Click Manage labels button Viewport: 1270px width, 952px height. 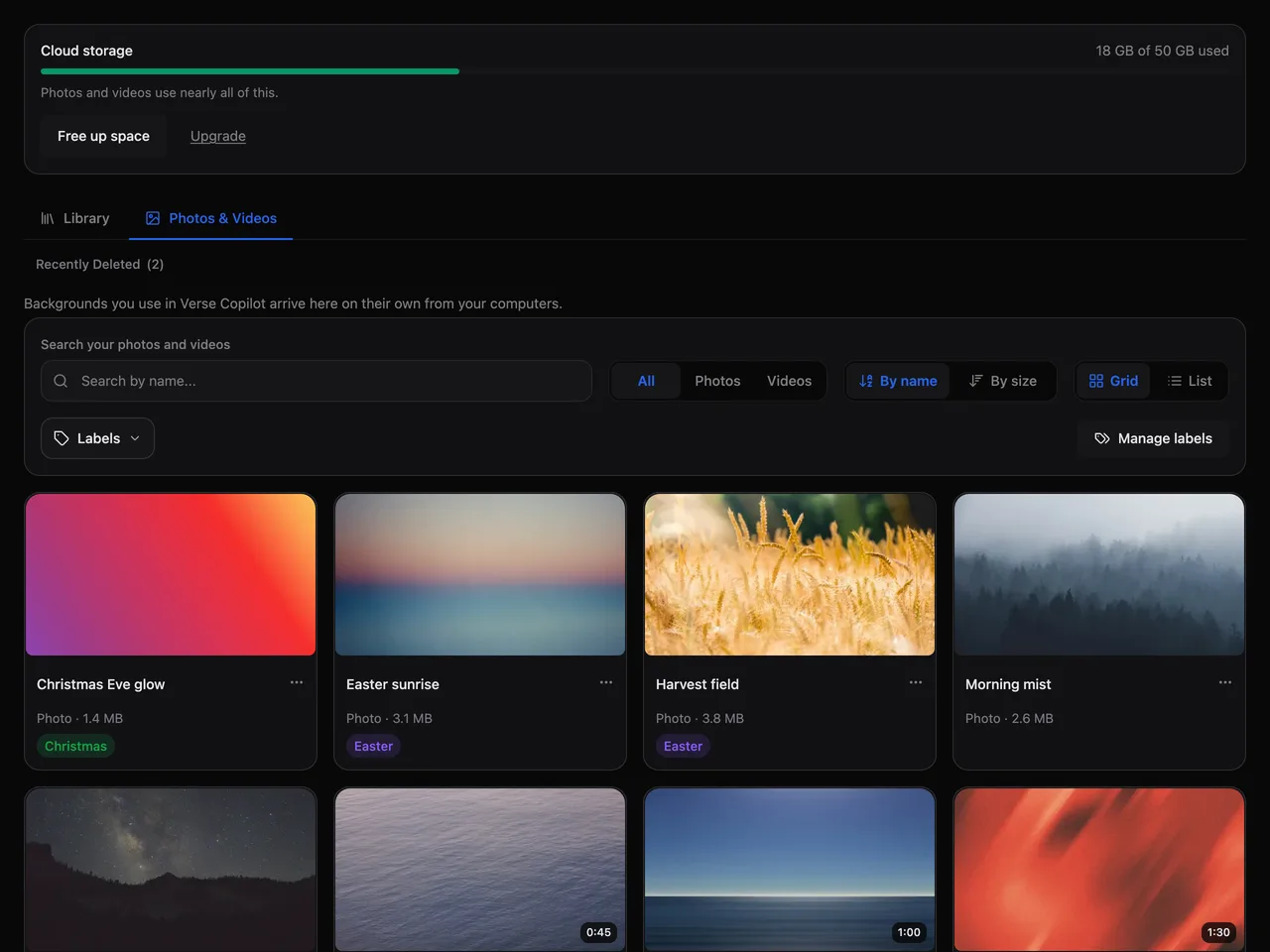(x=1153, y=438)
